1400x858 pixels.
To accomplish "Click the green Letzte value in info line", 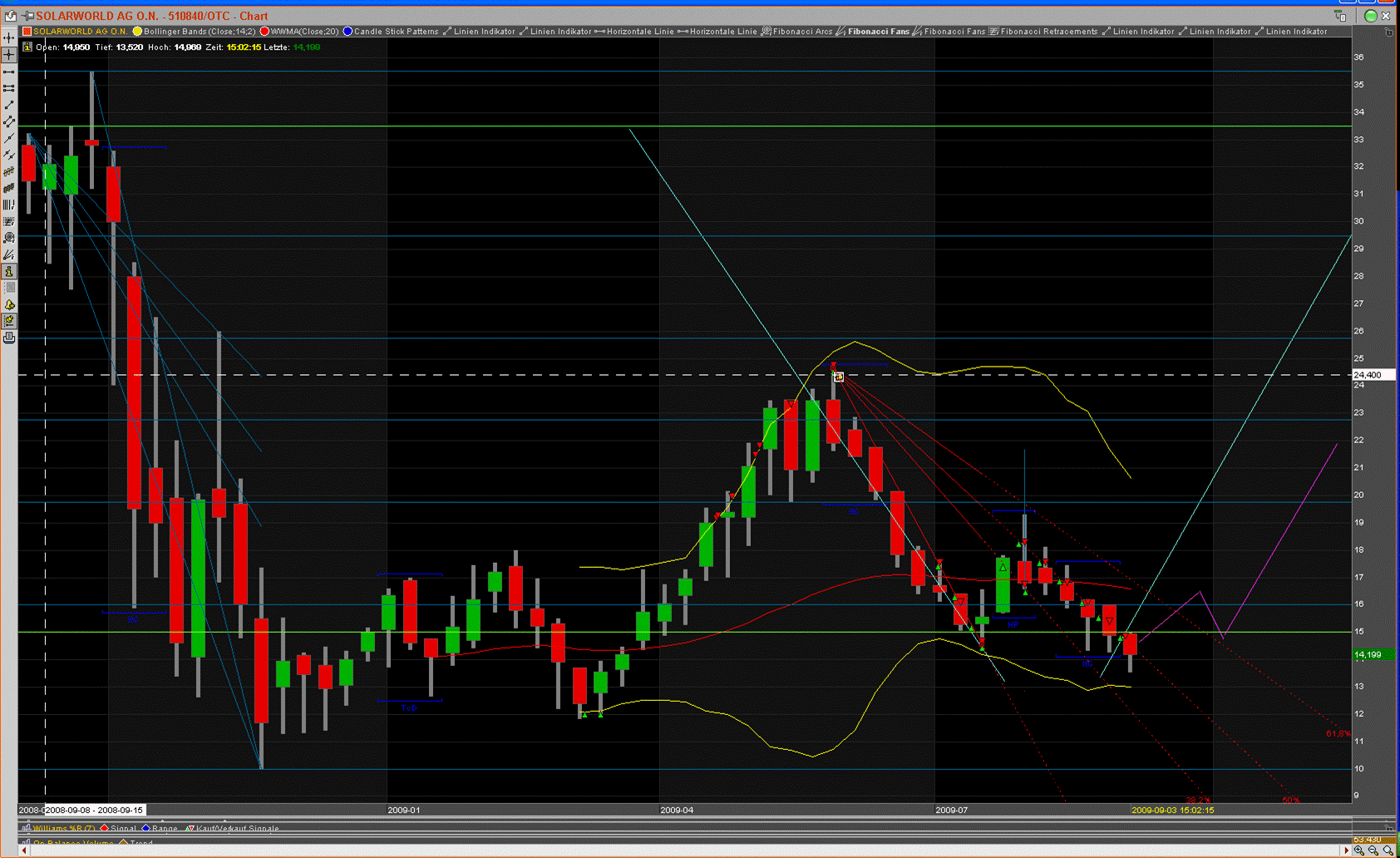I will tap(307, 47).
